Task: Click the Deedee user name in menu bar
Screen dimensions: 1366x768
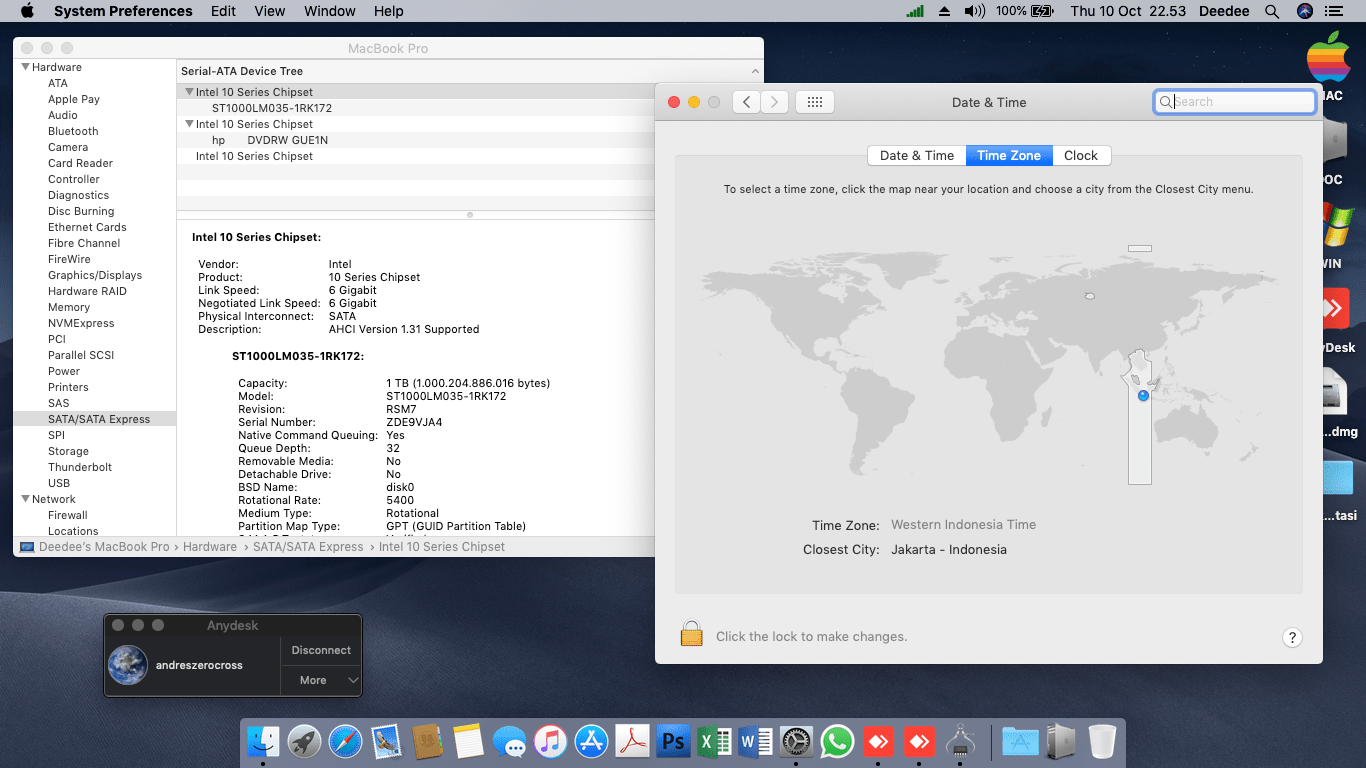Action: tap(1223, 11)
